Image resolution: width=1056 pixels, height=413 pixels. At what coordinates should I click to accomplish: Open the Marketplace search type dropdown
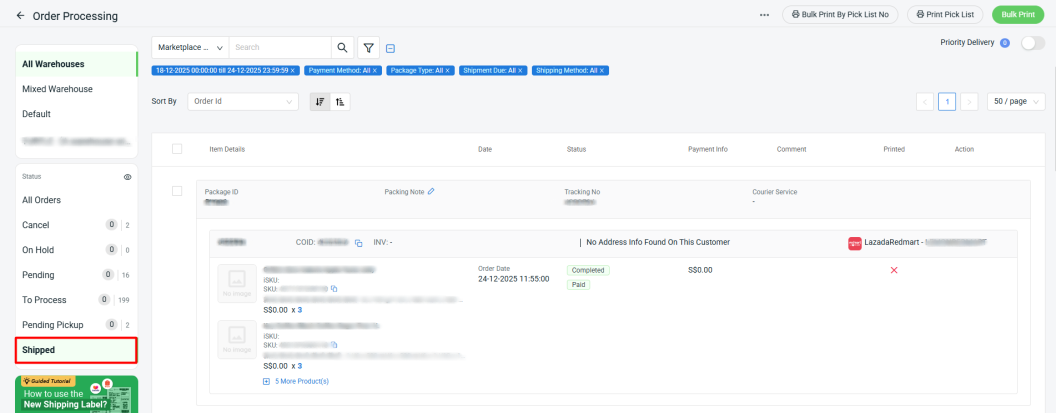(x=190, y=47)
